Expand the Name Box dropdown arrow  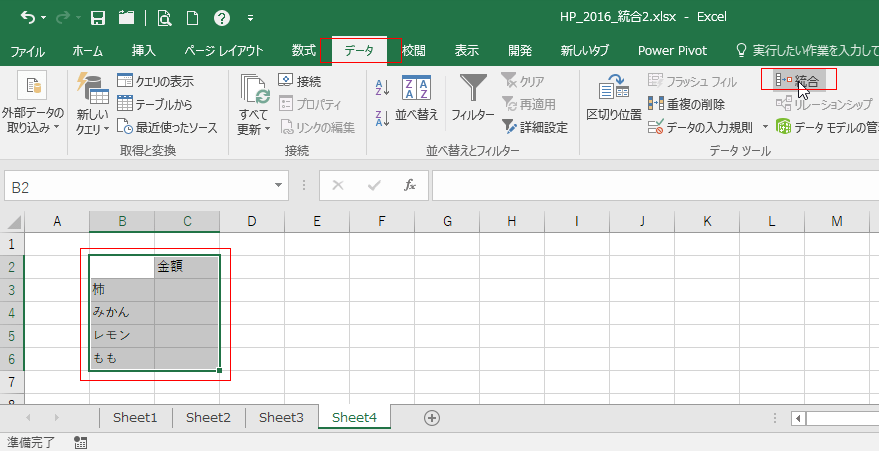280,186
